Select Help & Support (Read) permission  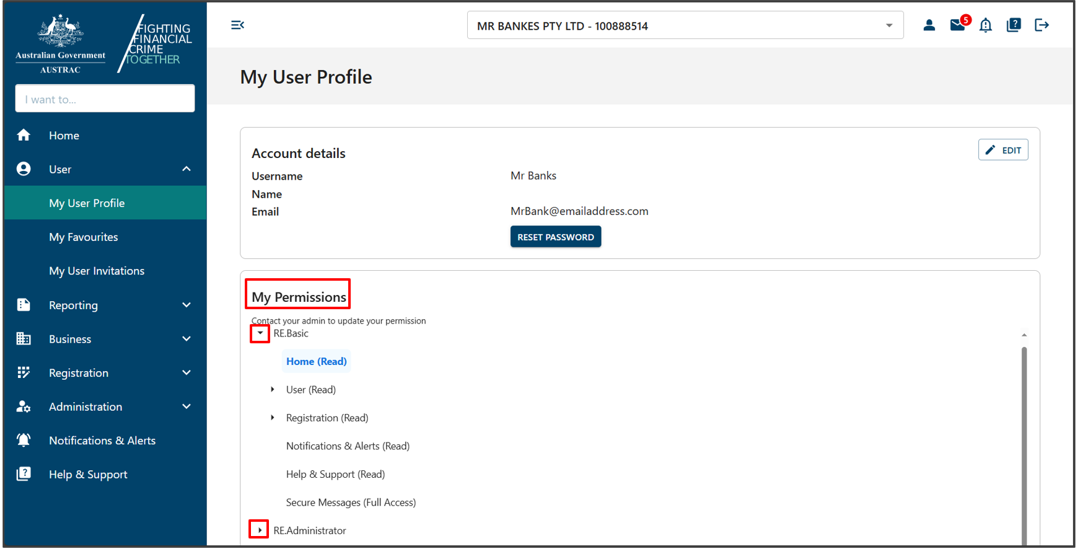pyautogui.click(x=335, y=474)
